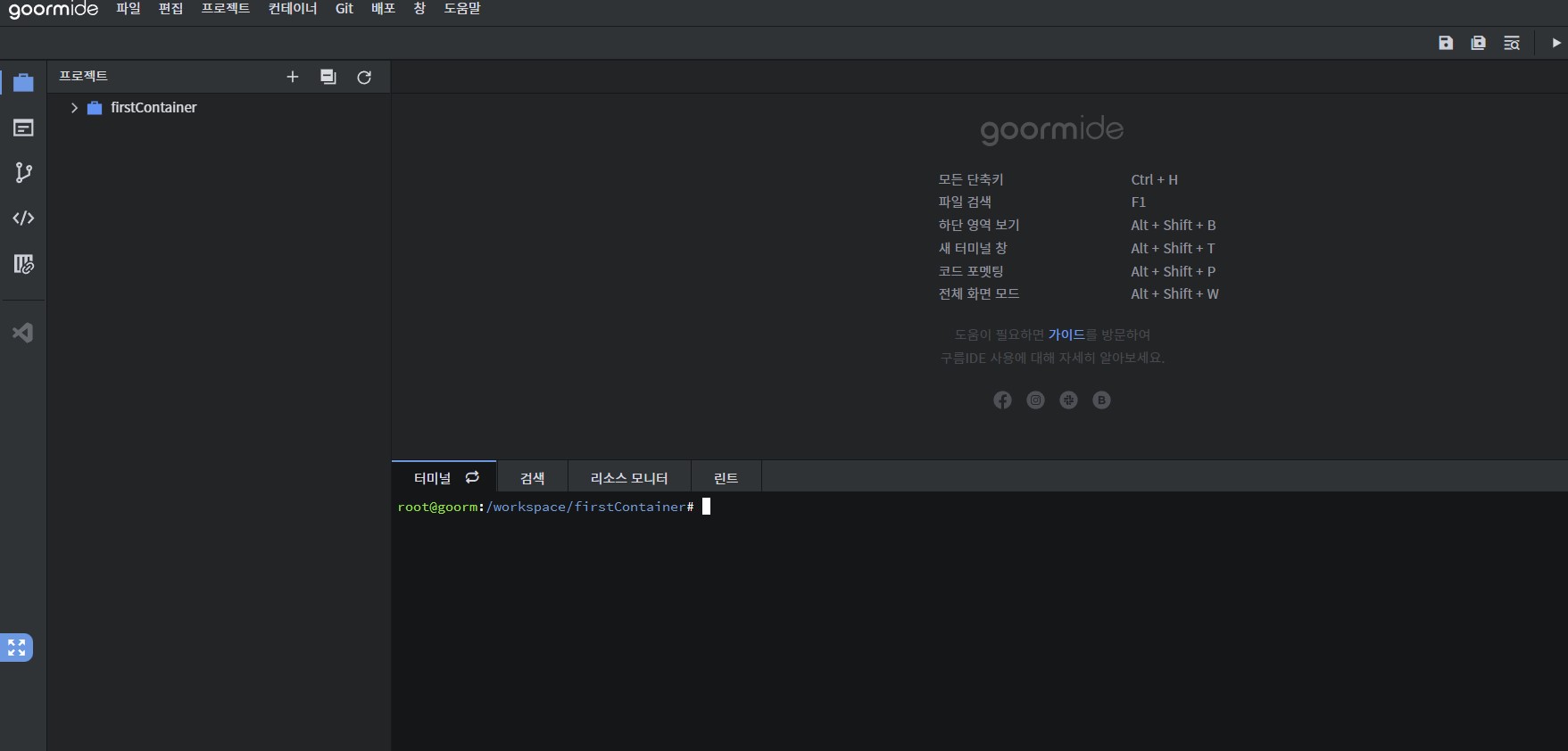Run the project with the play button
1568x751 pixels.
click(x=1556, y=43)
